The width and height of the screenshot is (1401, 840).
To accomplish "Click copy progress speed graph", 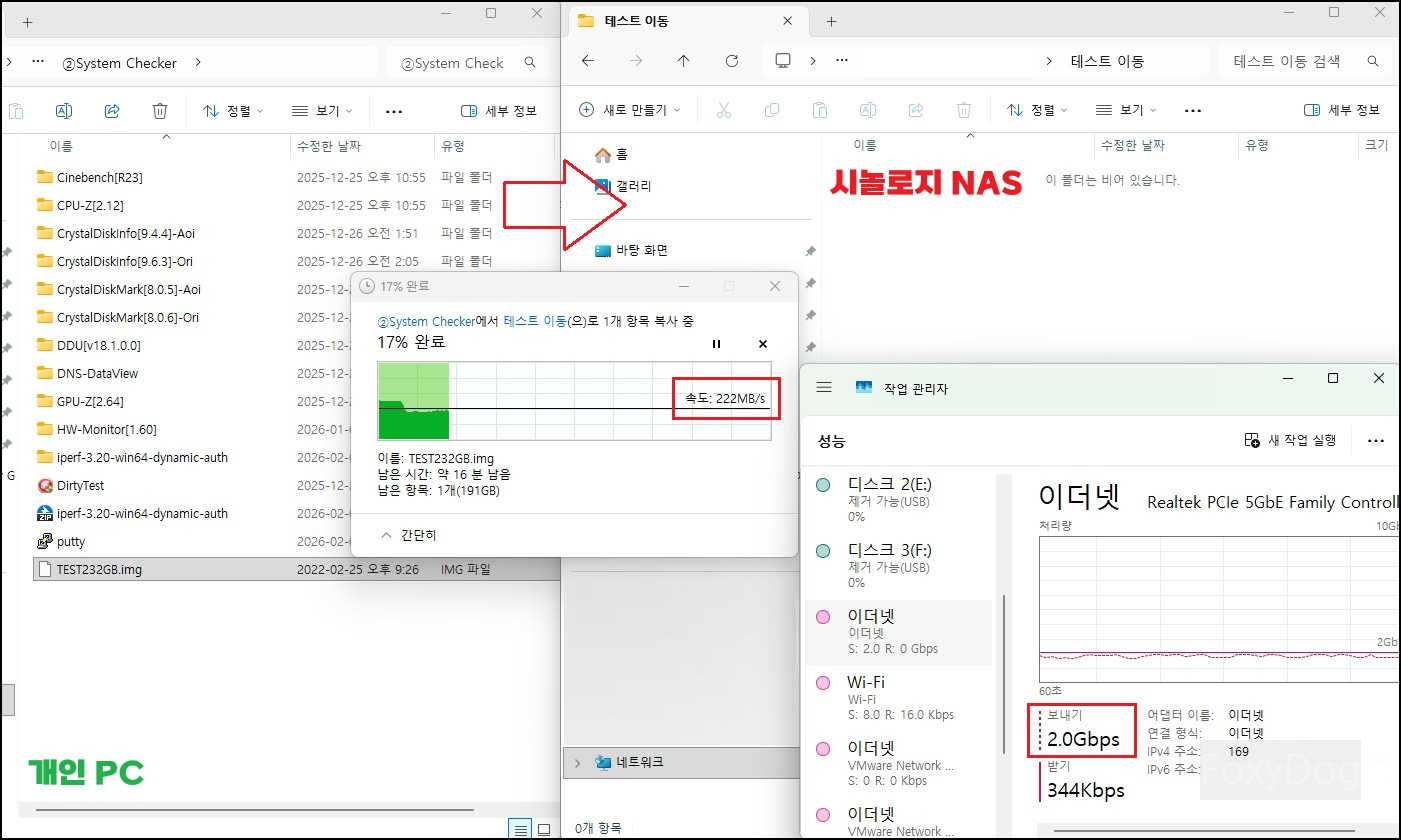I will click(x=574, y=401).
